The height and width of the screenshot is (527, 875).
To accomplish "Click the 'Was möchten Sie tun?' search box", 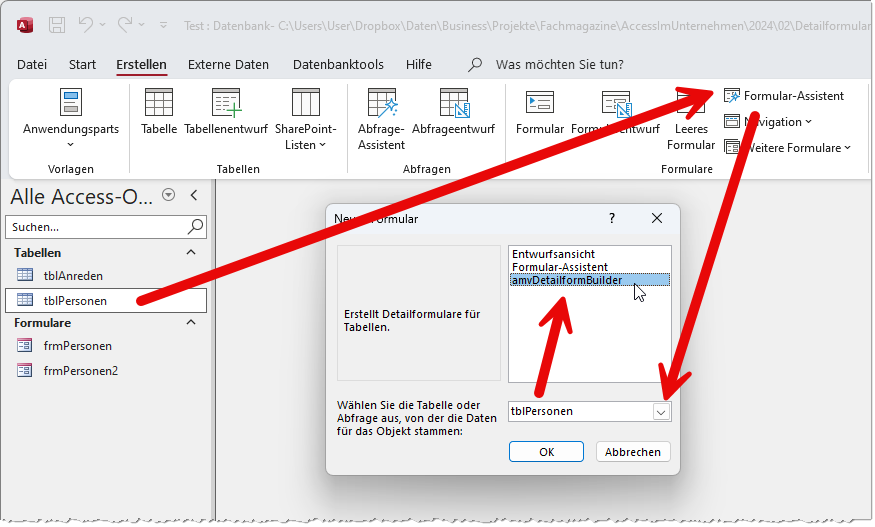I will [x=560, y=65].
